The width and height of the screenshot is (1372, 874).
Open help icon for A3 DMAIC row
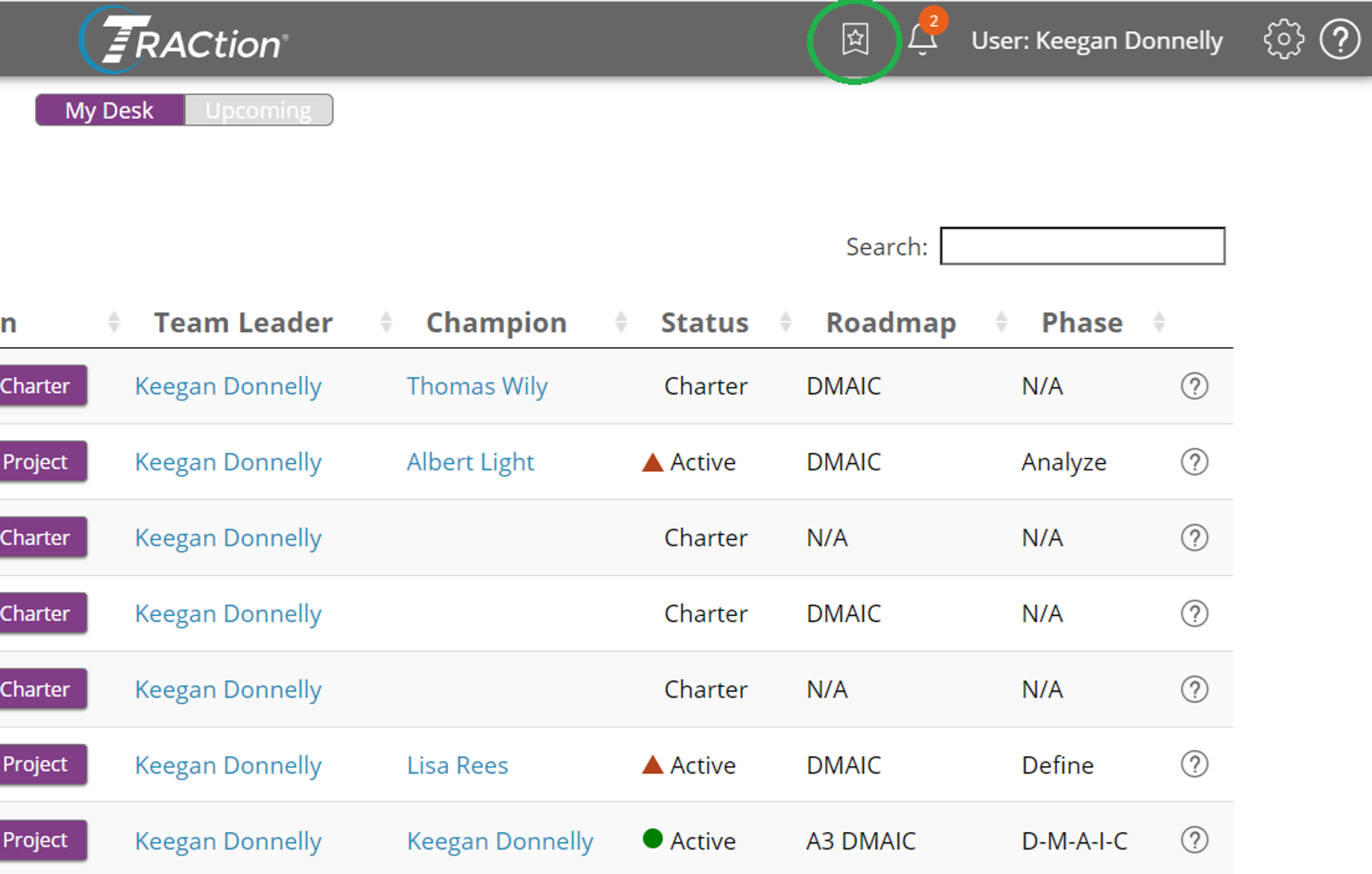[1194, 840]
